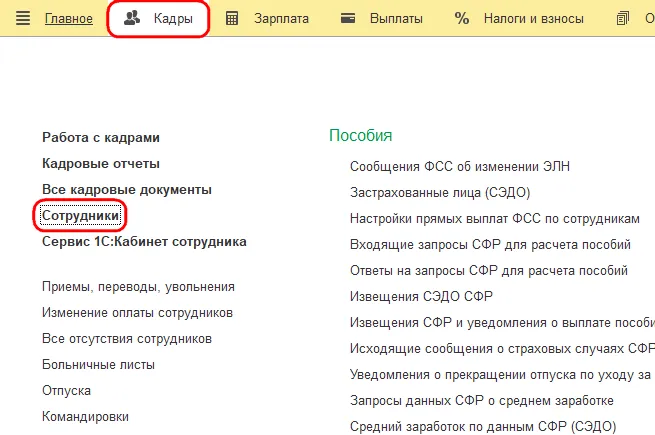Click the documents icon after Налоги и взносы
Image resolution: width=655 pixels, height=435 pixels.
[622, 18]
